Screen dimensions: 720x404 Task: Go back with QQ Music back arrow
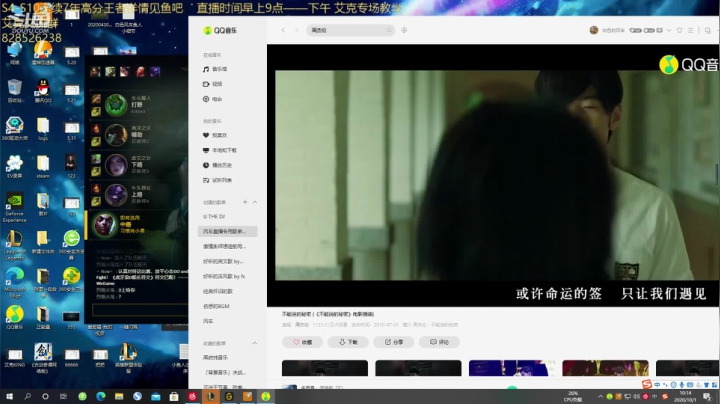pos(283,30)
